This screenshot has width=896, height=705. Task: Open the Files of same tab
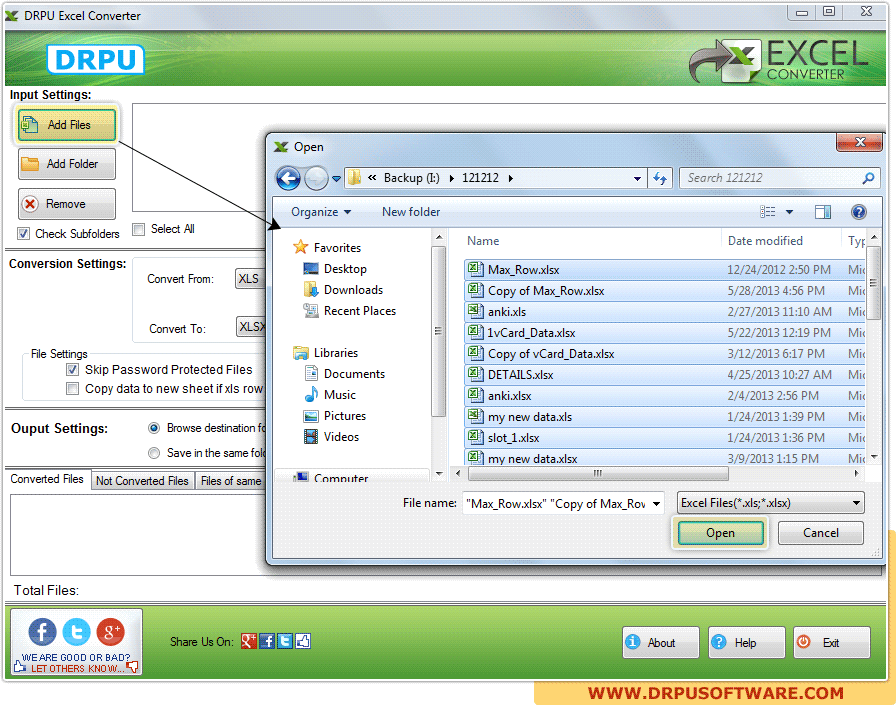(x=231, y=481)
